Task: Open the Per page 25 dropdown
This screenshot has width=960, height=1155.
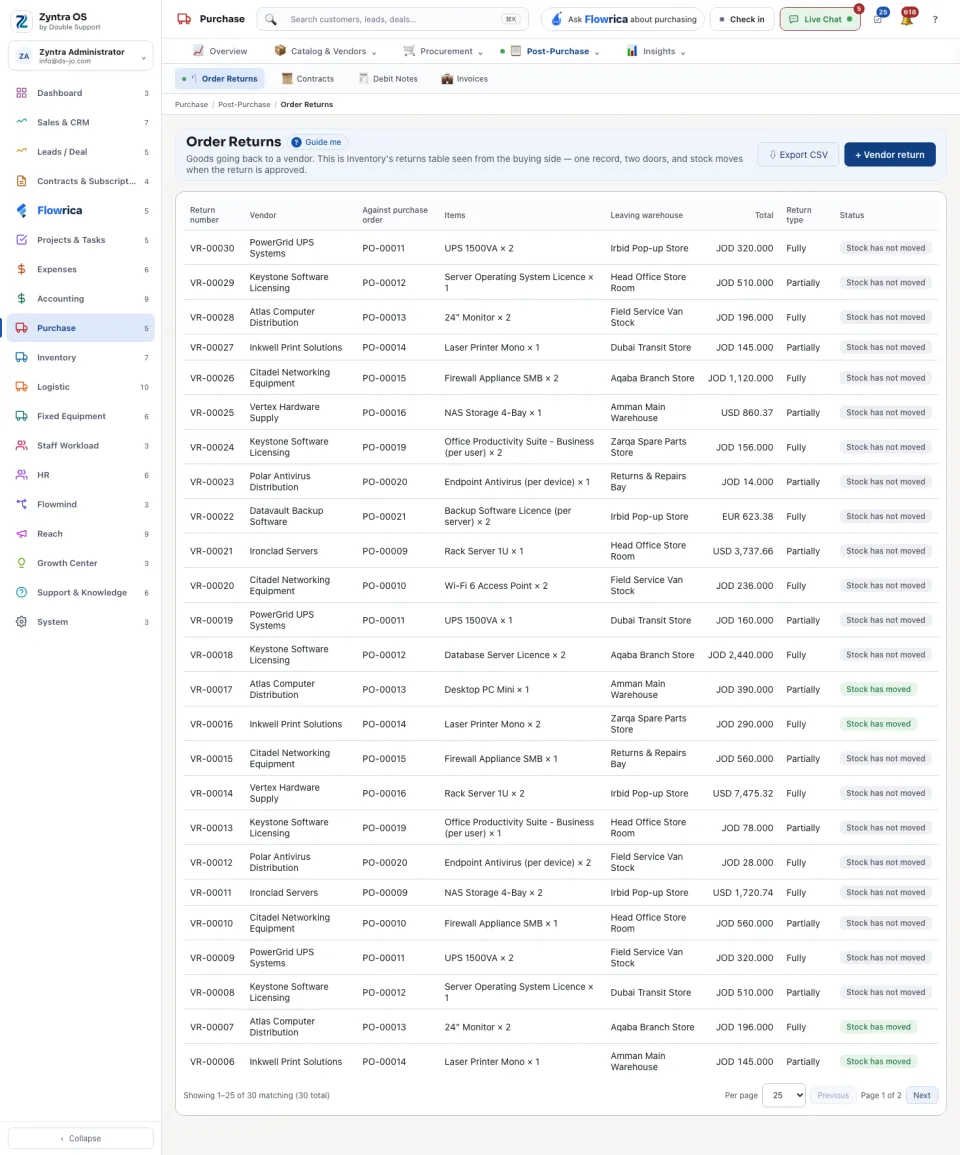Action: 783,1095
